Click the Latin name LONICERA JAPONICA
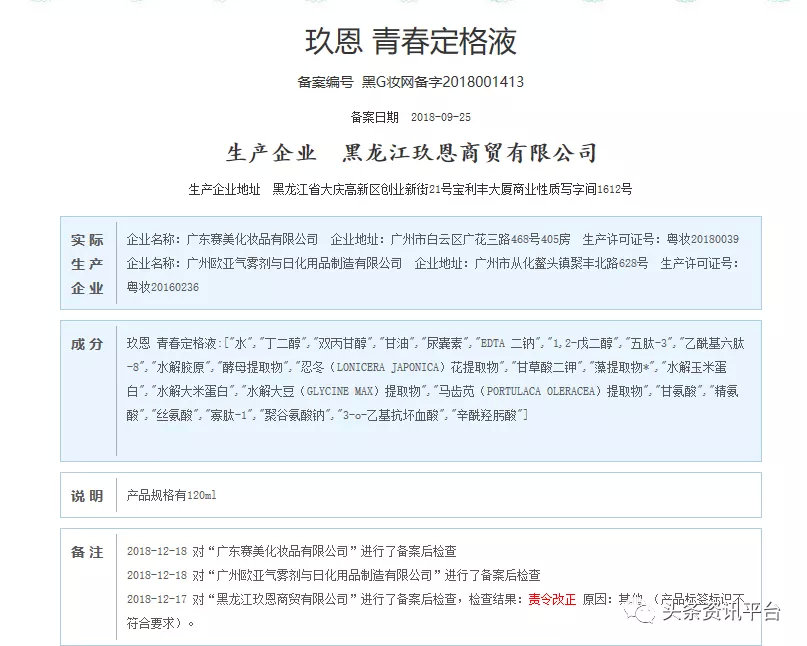 point(389,368)
